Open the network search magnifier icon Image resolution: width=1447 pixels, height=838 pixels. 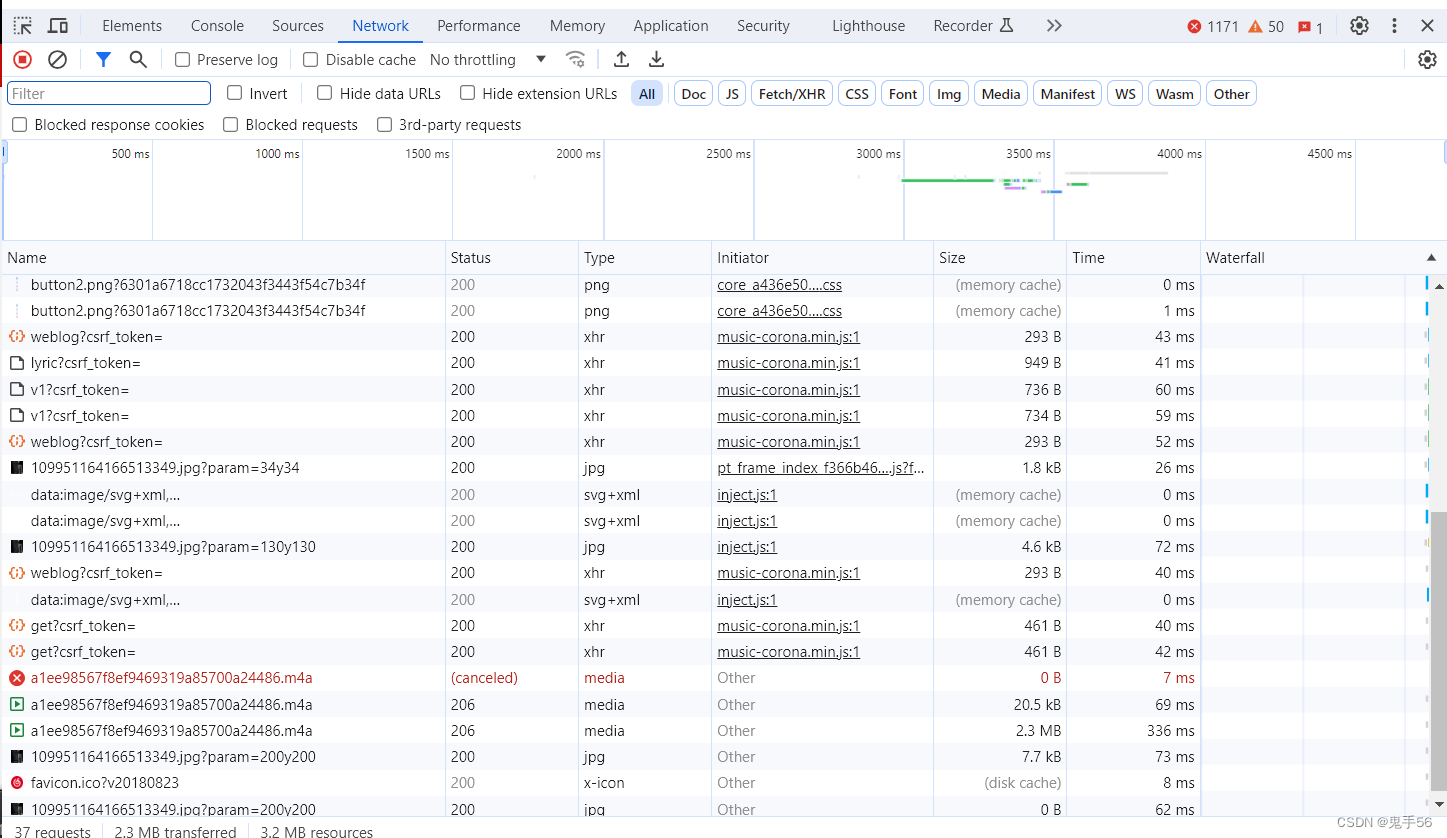pos(138,60)
